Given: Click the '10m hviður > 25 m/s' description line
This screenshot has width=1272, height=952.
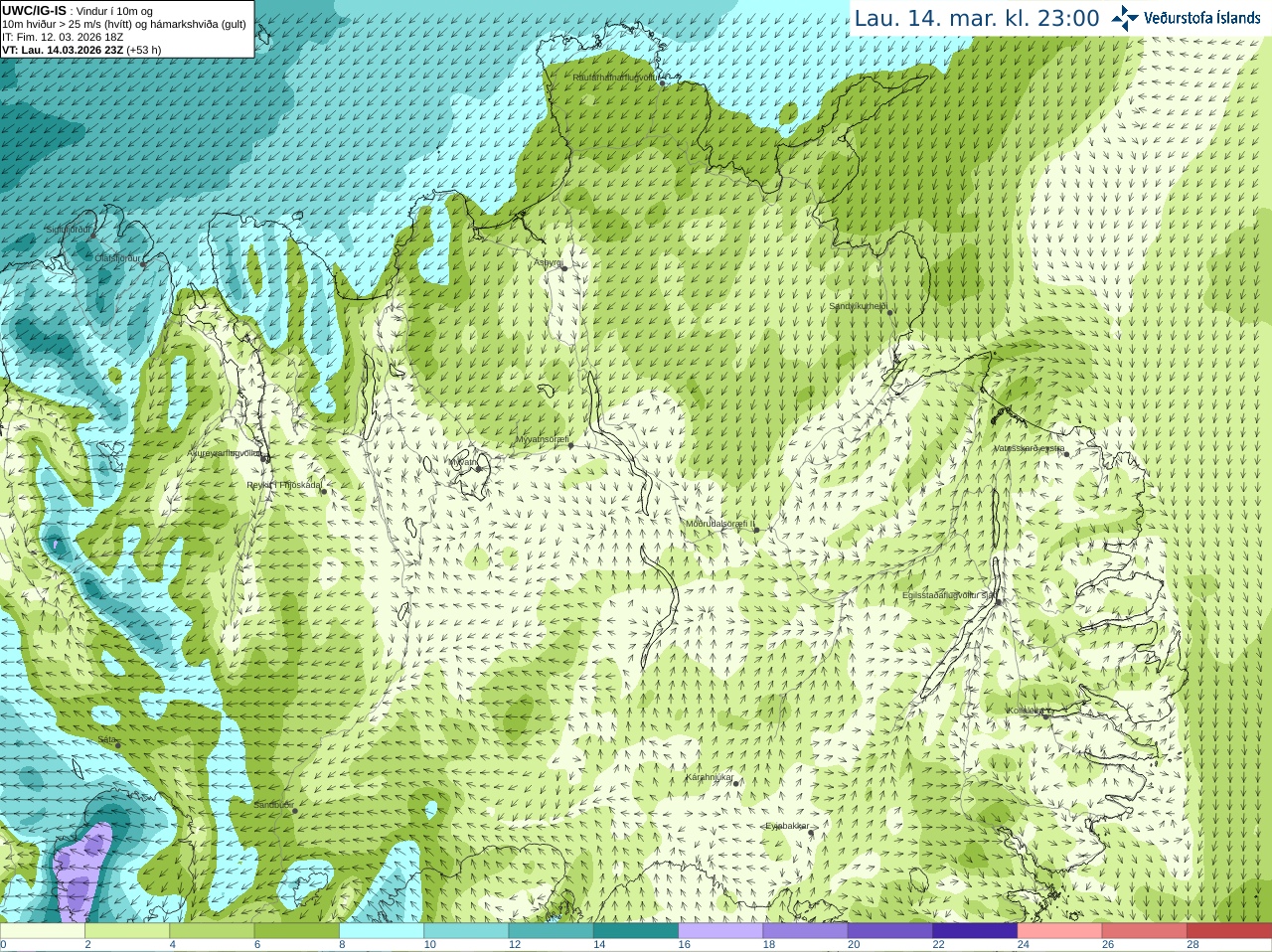Looking at the screenshot, I should click(124, 24).
